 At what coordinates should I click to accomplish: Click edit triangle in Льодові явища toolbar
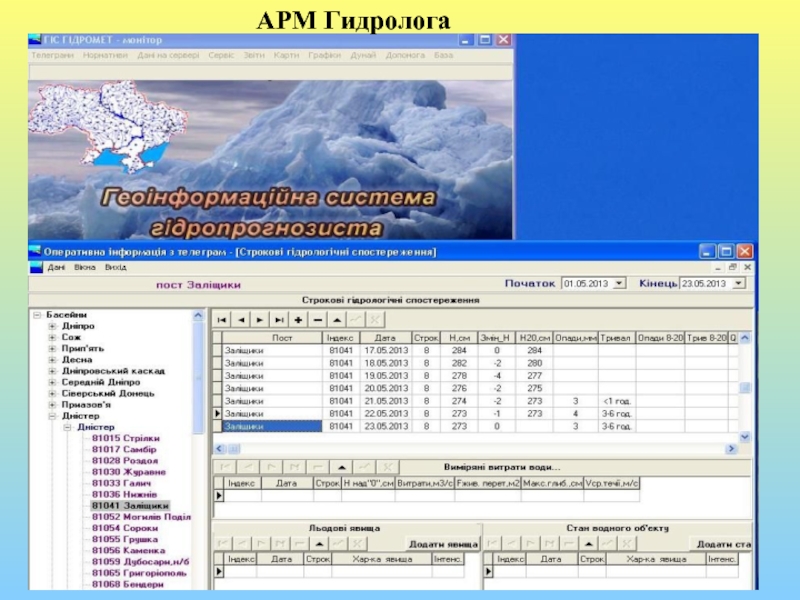(320, 543)
